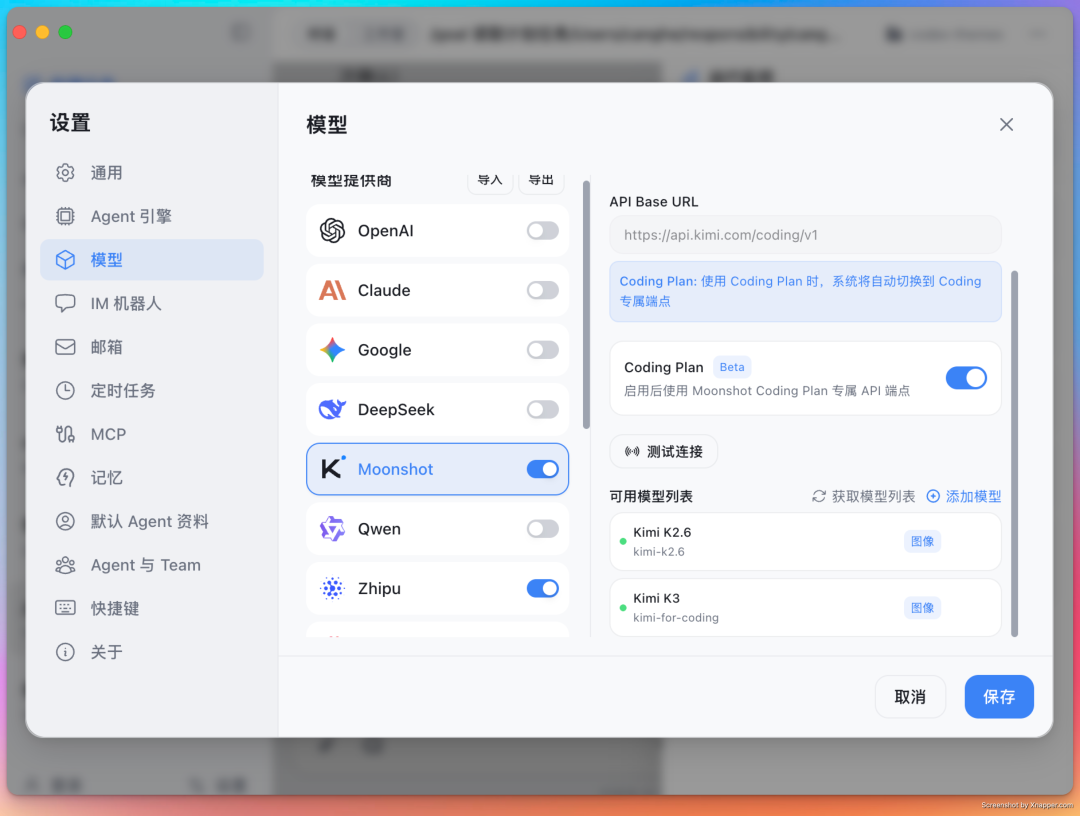Click the API Base URL field

click(805, 235)
